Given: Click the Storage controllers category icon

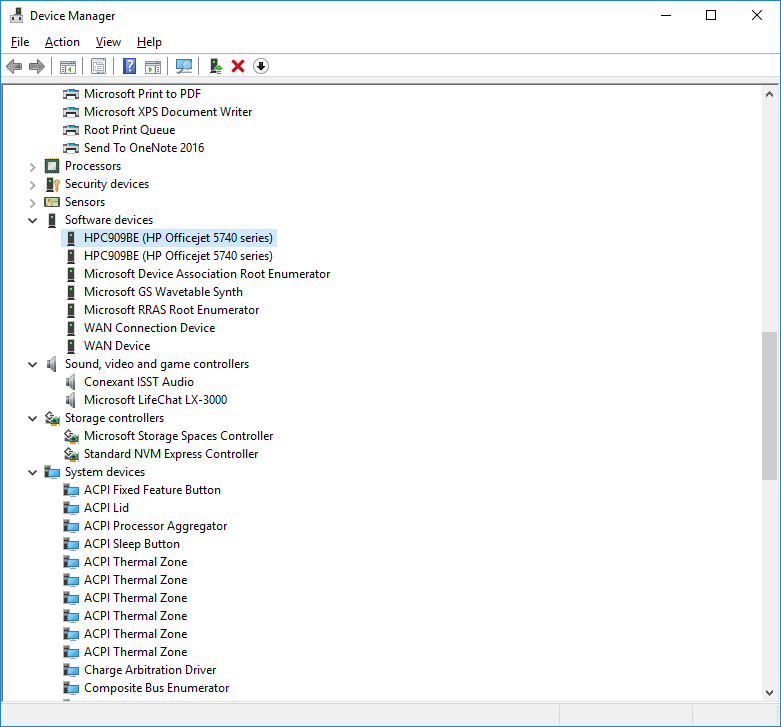Looking at the screenshot, I should click(52, 418).
